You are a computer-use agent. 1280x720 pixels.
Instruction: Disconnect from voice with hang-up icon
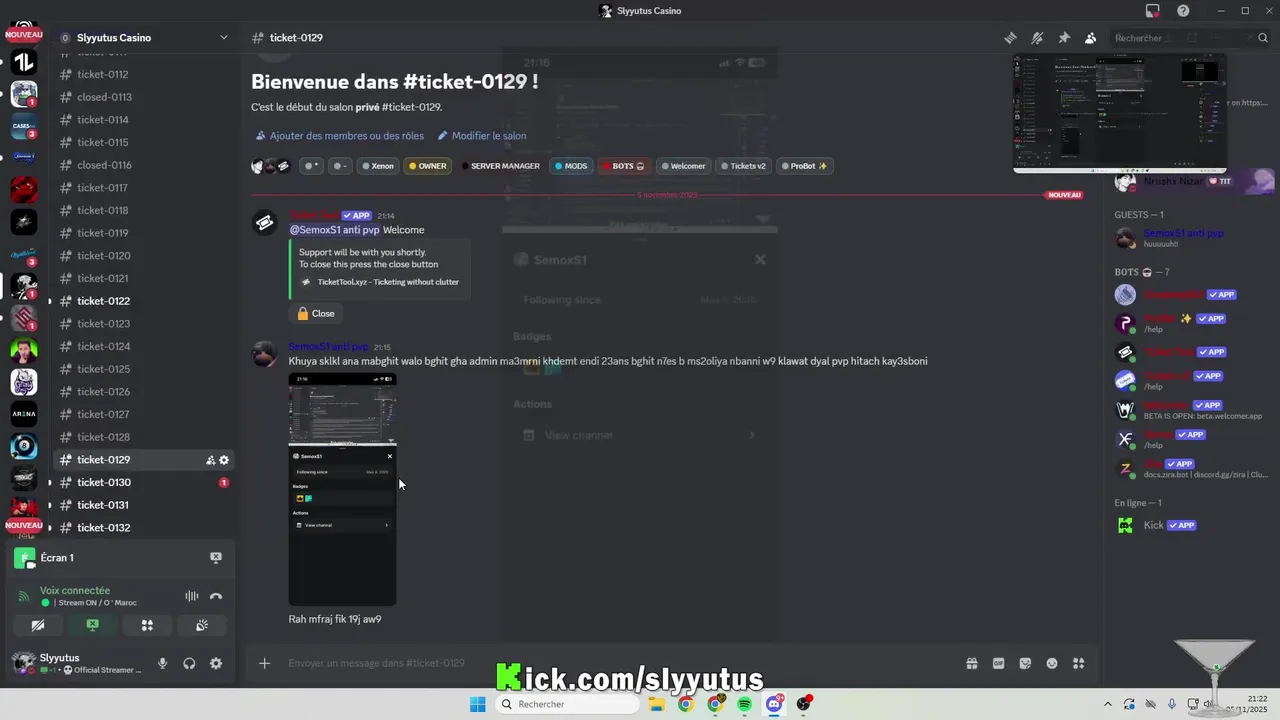[216, 596]
